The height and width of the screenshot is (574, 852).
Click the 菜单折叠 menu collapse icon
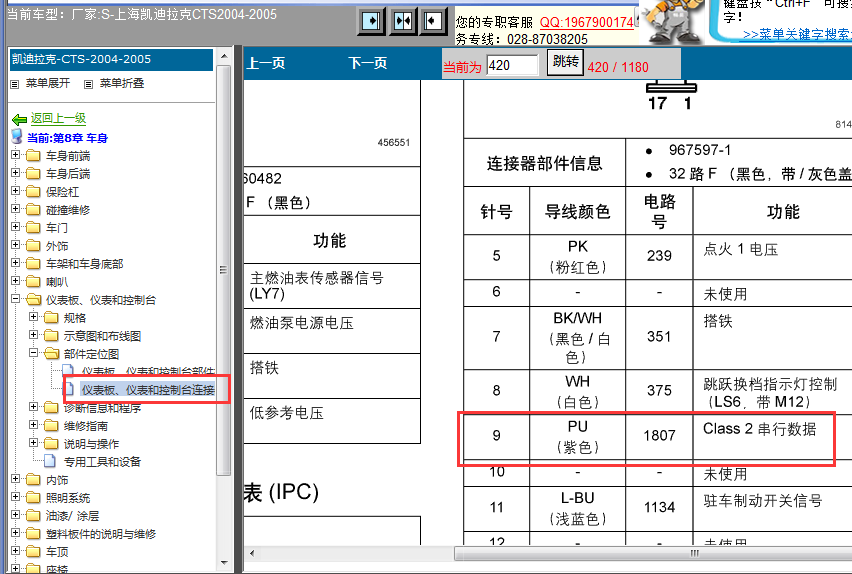(89, 84)
